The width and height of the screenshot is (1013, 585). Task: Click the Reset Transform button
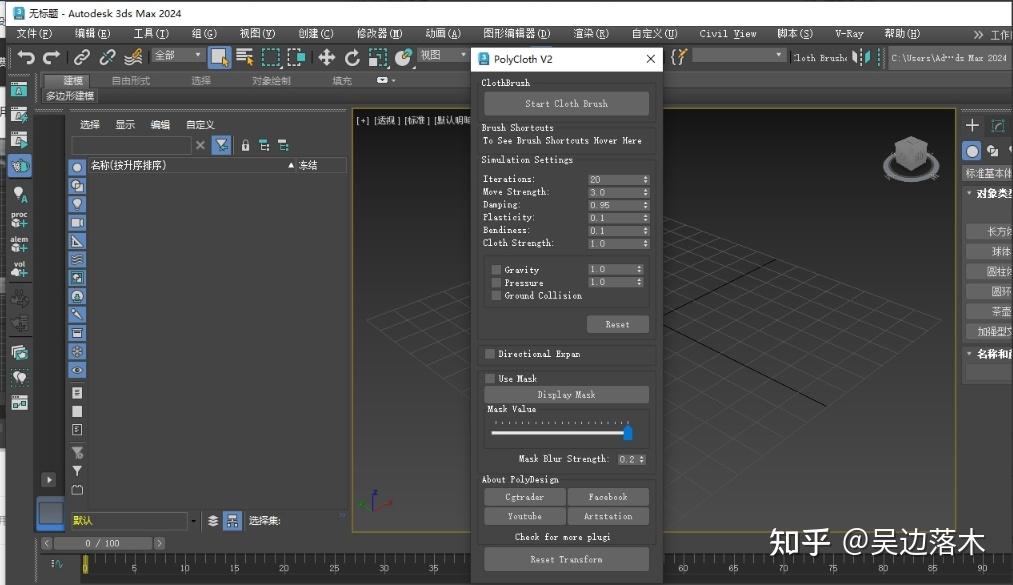click(566, 558)
